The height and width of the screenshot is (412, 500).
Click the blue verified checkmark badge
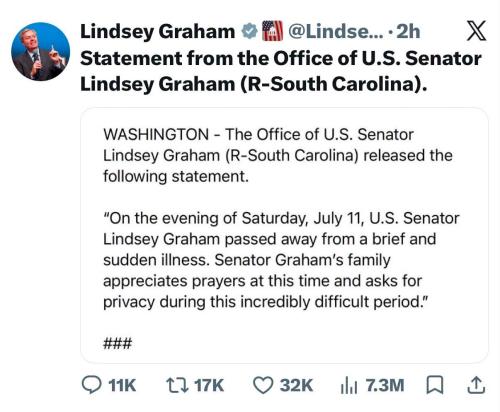pos(249,31)
